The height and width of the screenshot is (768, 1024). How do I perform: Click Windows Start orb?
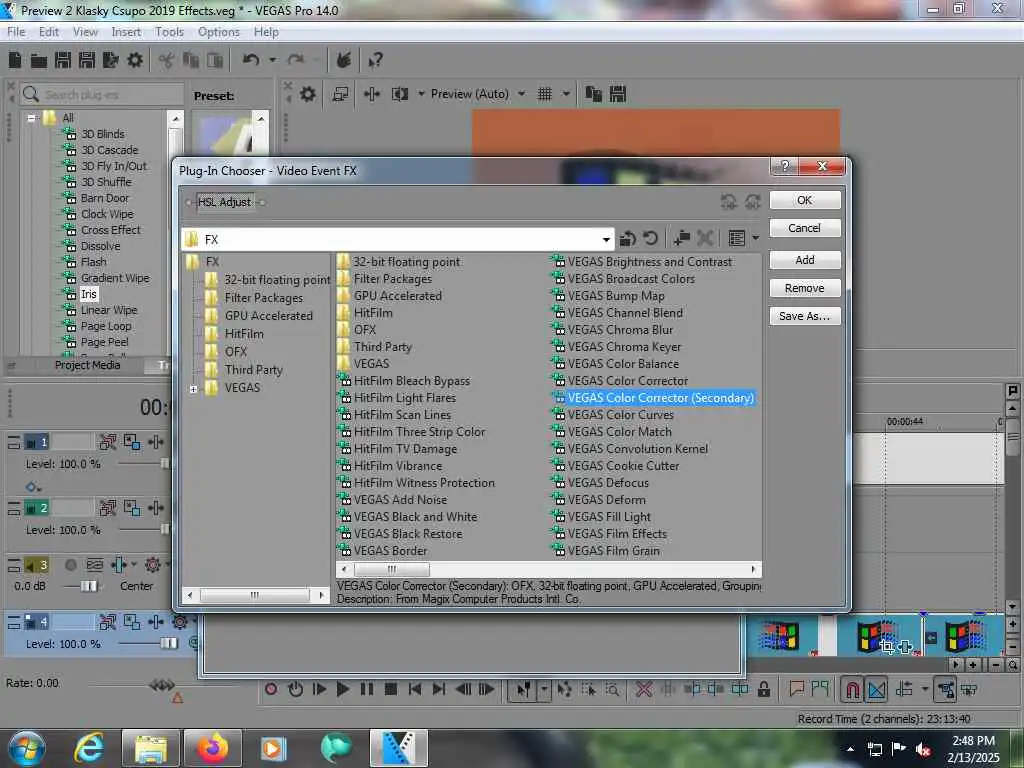(26, 748)
